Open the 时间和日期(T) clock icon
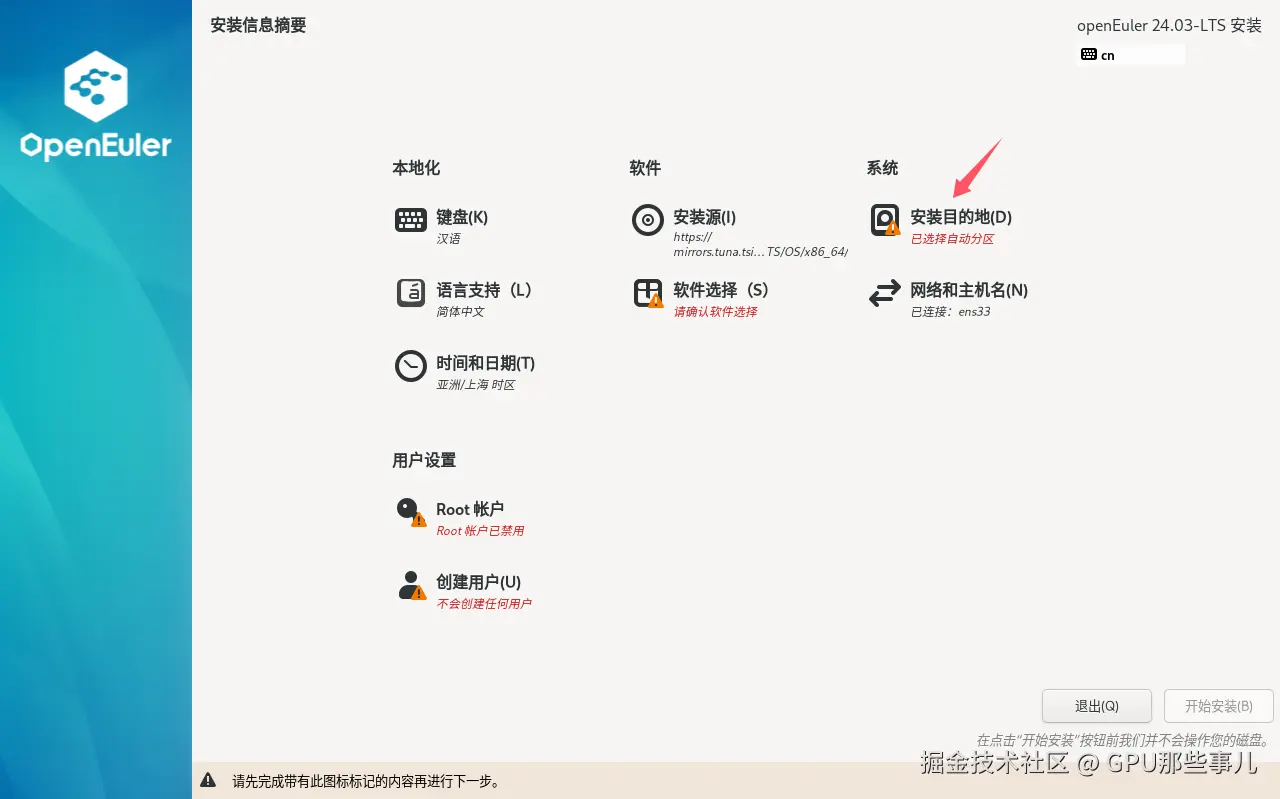The height and width of the screenshot is (799, 1280). [410, 366]
